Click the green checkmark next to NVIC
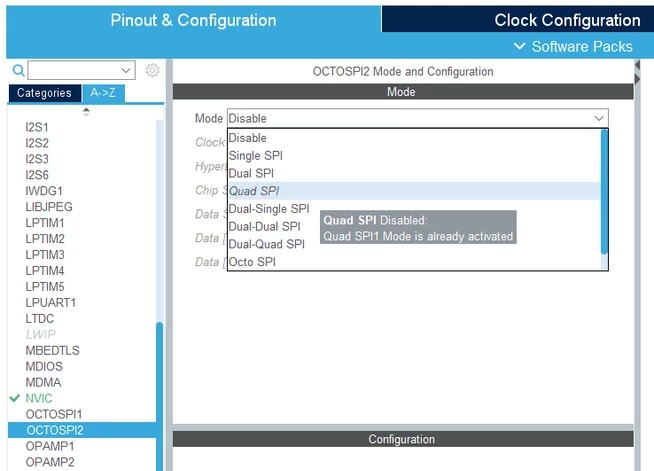Screen dimensions: 654x471 15,398
